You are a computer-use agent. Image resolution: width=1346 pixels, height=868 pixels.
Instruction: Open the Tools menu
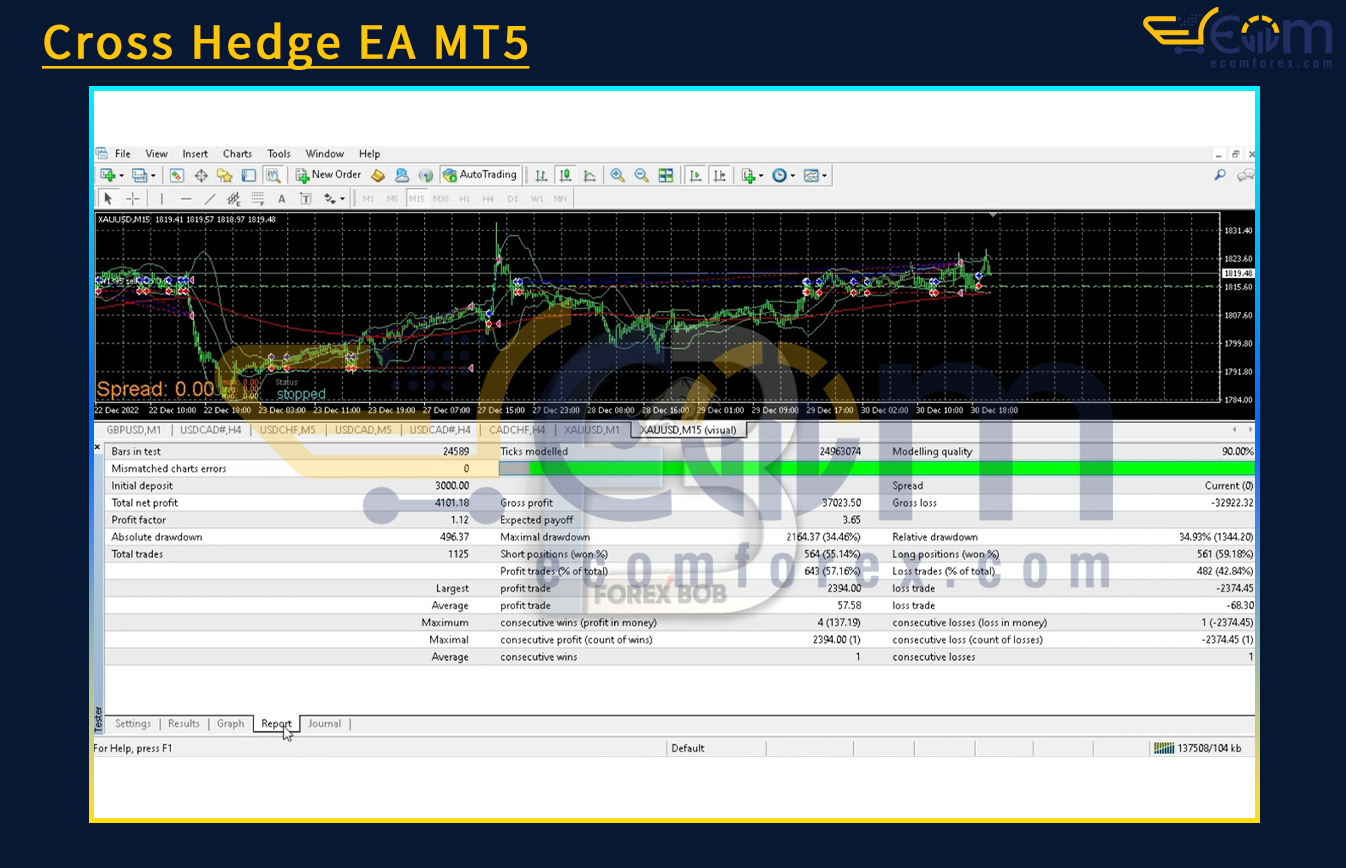point(279,154)
